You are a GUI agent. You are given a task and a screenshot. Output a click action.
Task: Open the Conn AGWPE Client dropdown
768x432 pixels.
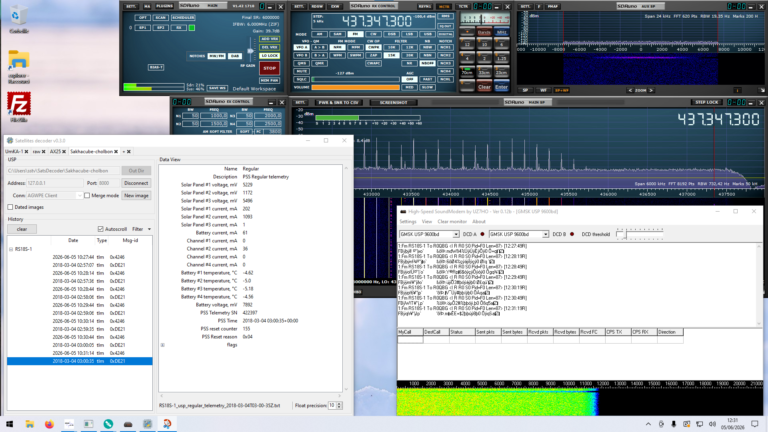[79, 195]
